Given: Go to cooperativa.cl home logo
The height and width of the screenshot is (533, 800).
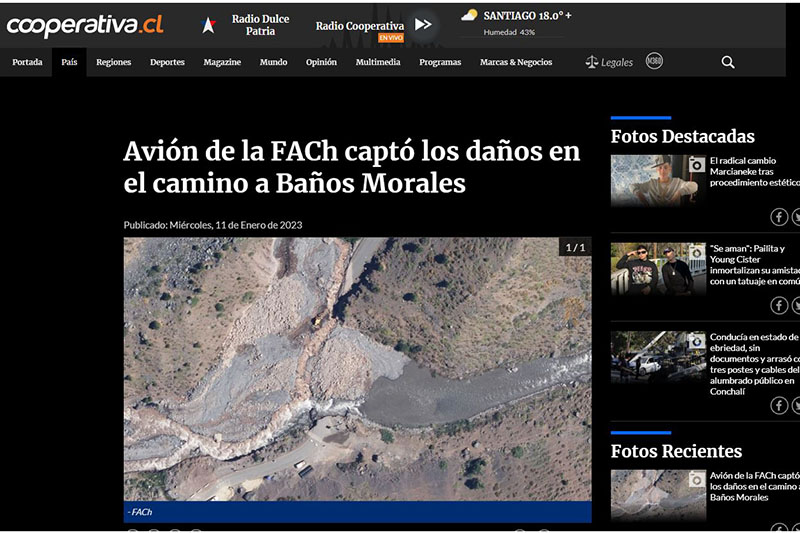Looking at the screenshot, I should point(85,26).
